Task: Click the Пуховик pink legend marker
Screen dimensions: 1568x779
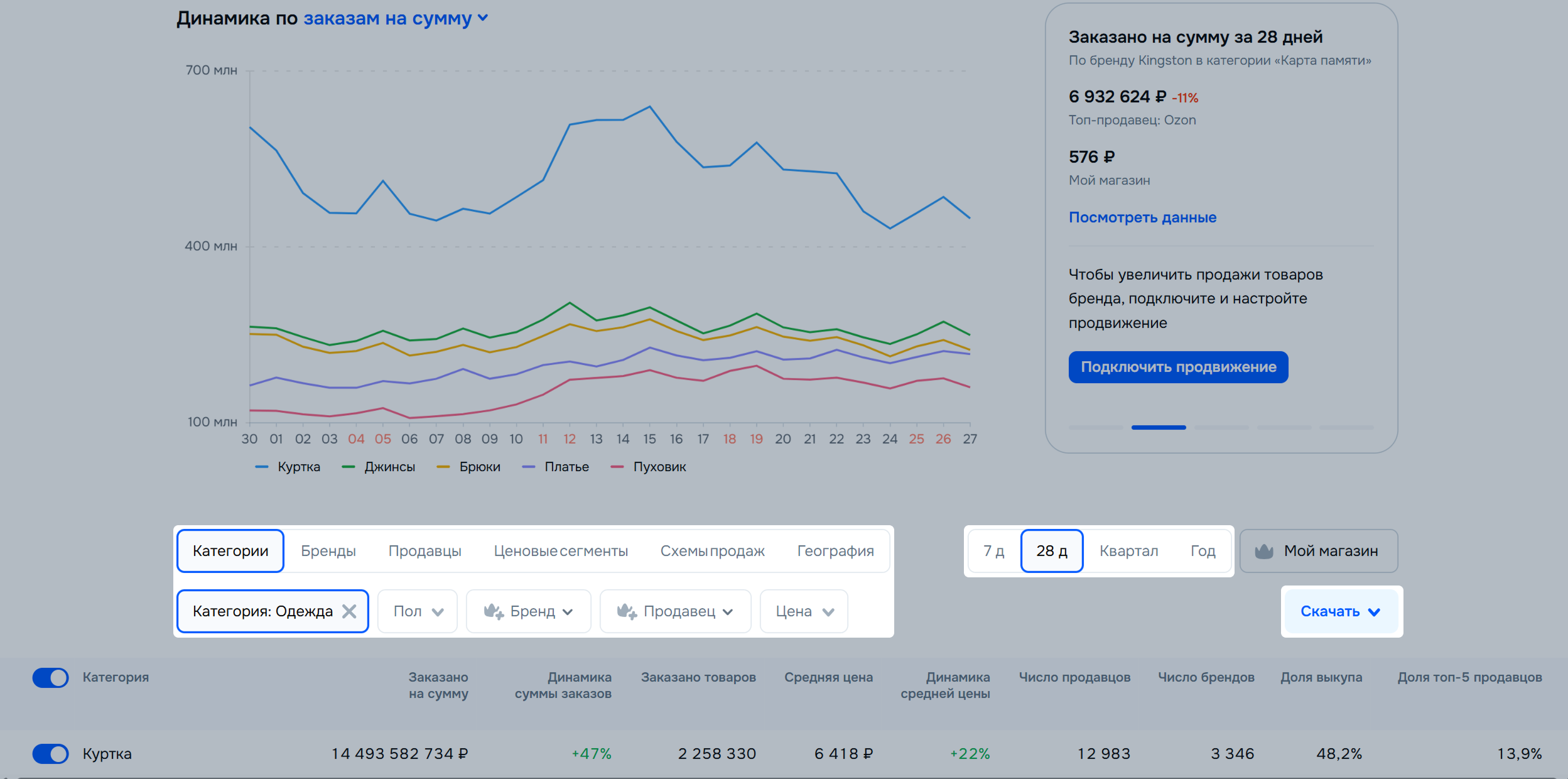Action: pyautogui.click(x=617, y=467)
